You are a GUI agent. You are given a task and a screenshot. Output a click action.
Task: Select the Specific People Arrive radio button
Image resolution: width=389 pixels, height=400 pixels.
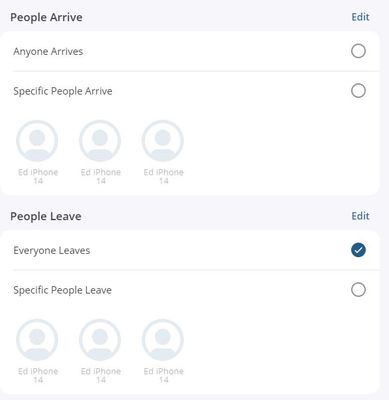[x=358, y=91]
